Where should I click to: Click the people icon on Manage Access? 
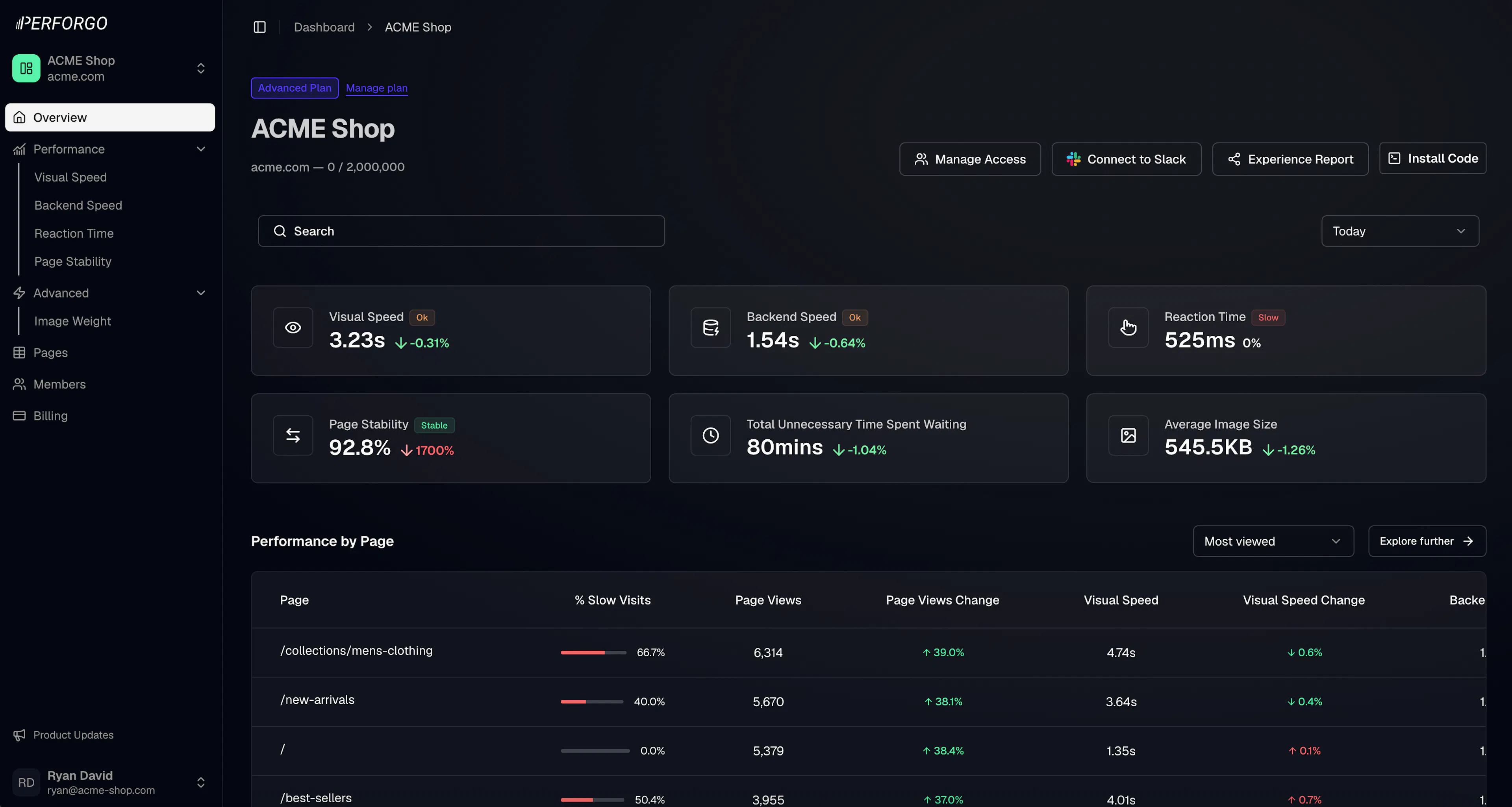921,159
